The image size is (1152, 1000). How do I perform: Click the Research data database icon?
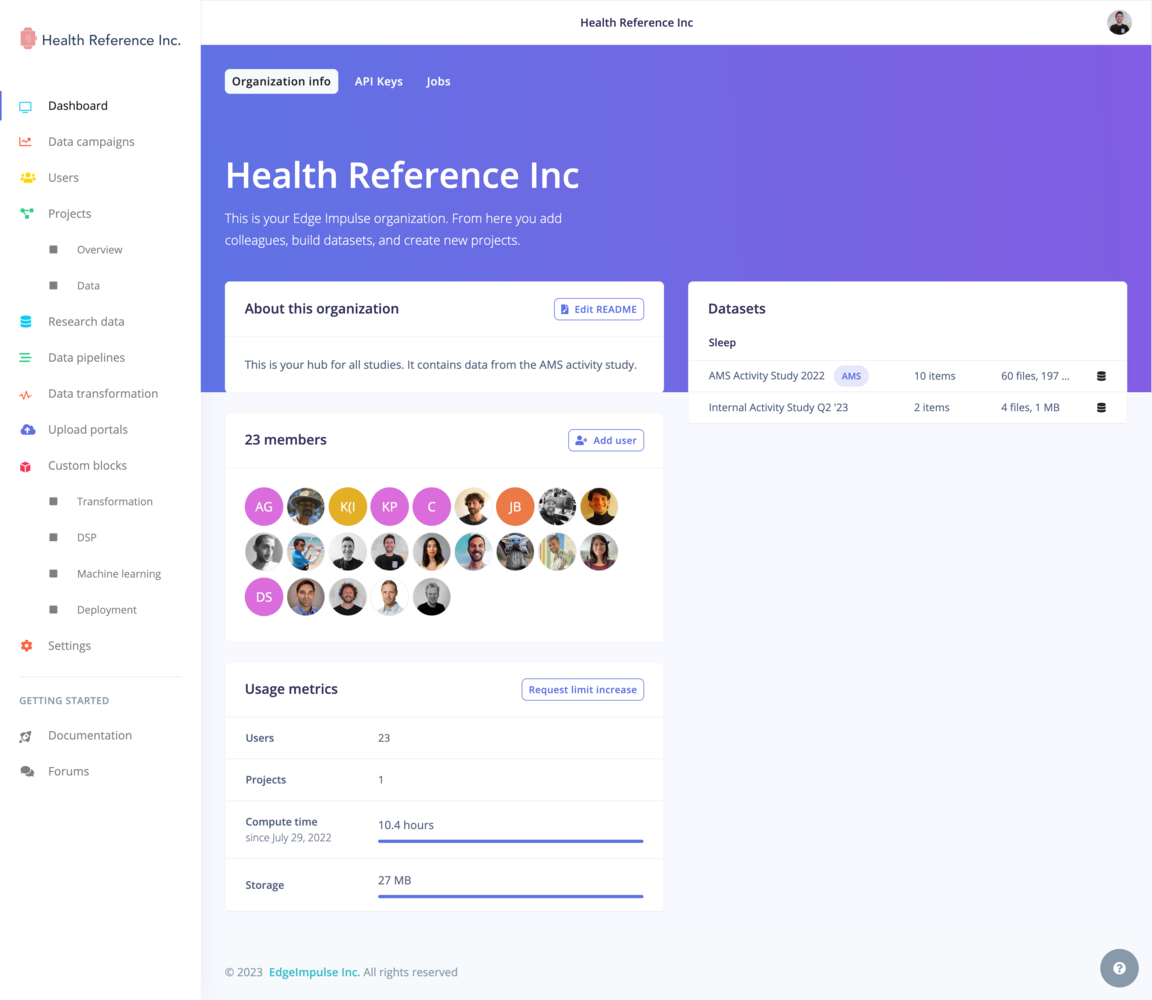(x=26, y=322)
